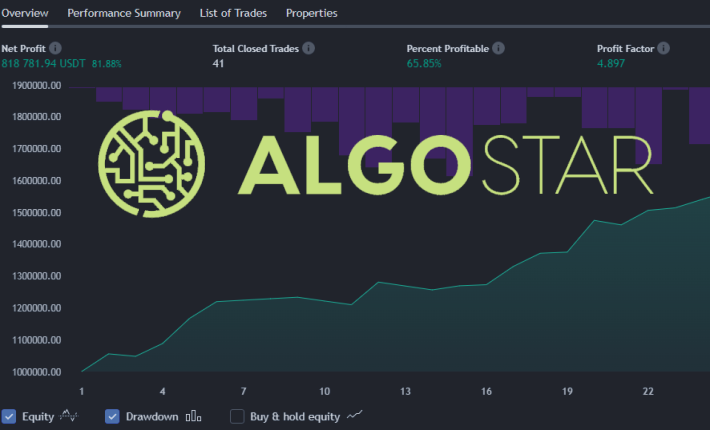Image resolution: width=710 pixels, height=430 pixels.
Task: Click the 1900000.00 y-axis label
Action: pos(37,86)
